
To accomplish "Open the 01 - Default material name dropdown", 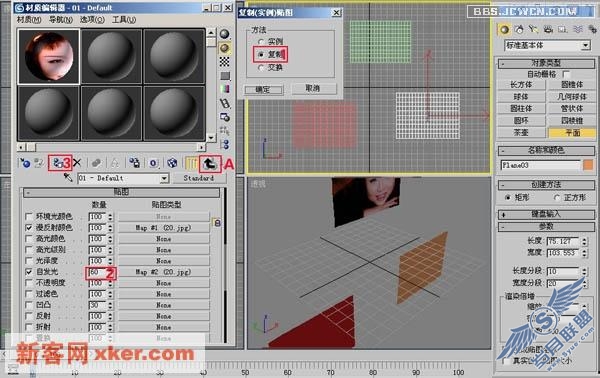I will click(x=123, y=178).
